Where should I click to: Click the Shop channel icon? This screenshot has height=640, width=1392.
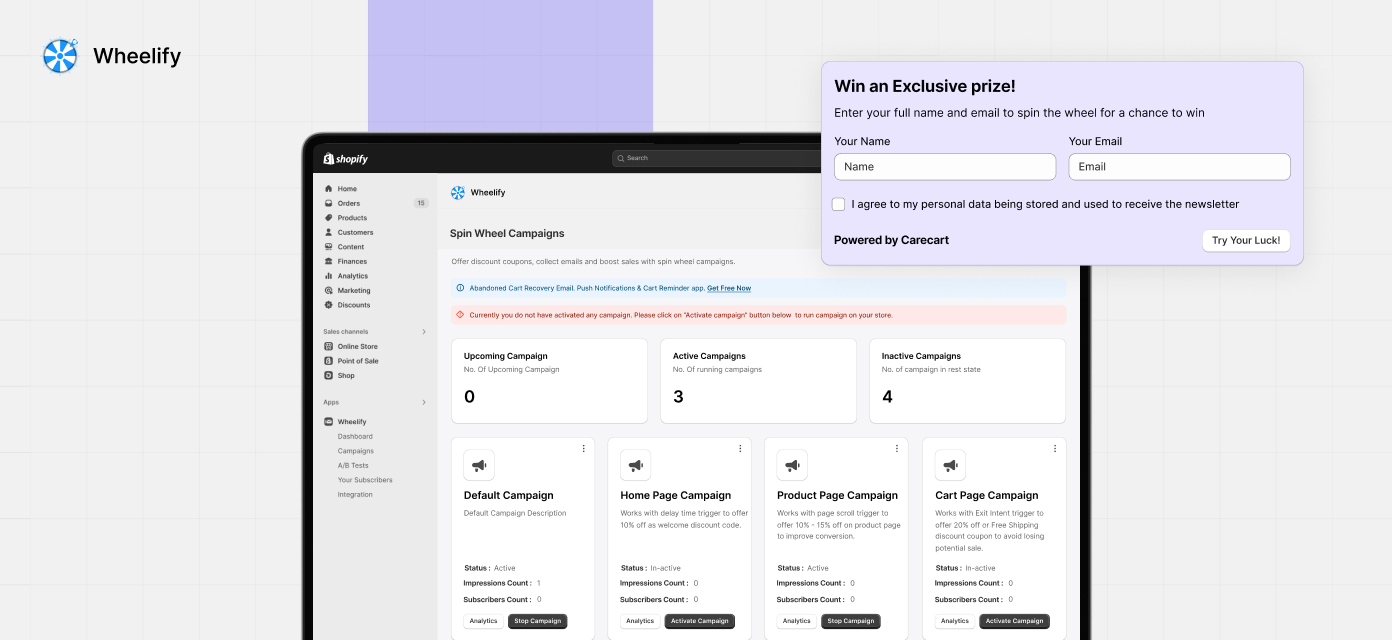click(328, 375)
